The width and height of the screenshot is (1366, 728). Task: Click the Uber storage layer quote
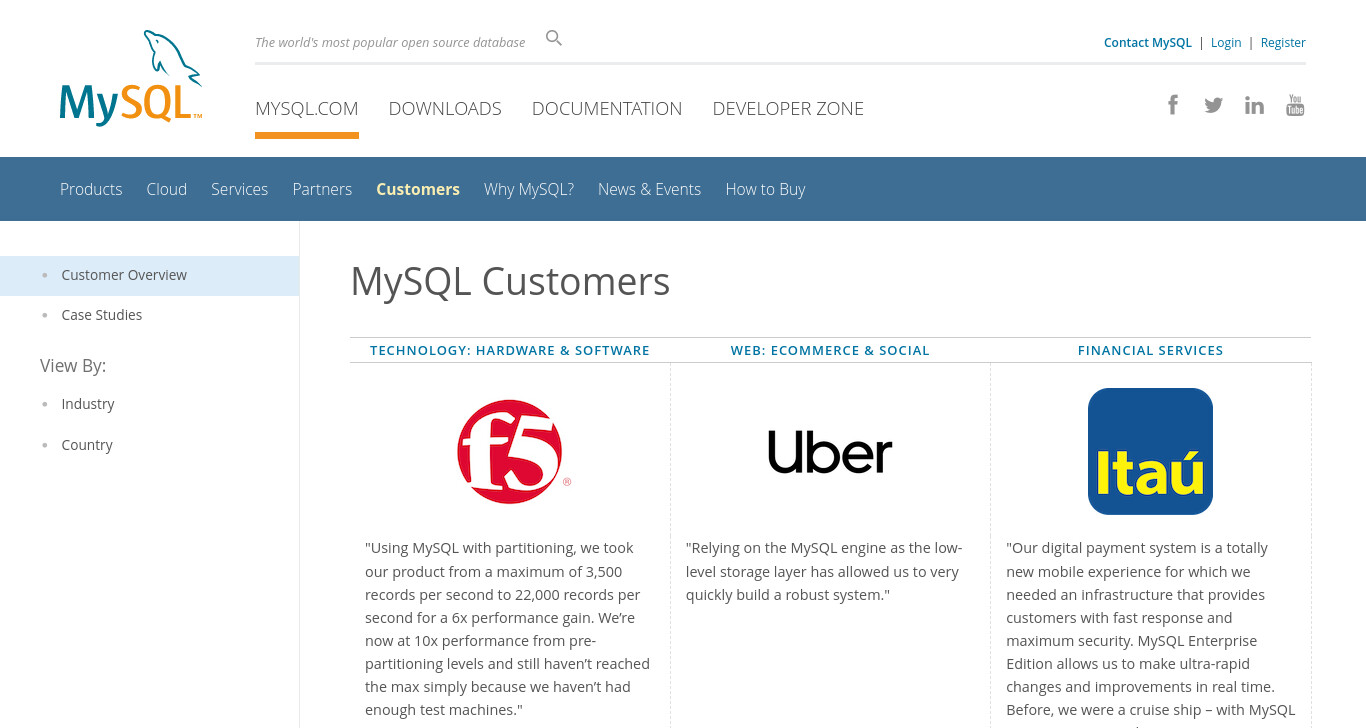824,571
